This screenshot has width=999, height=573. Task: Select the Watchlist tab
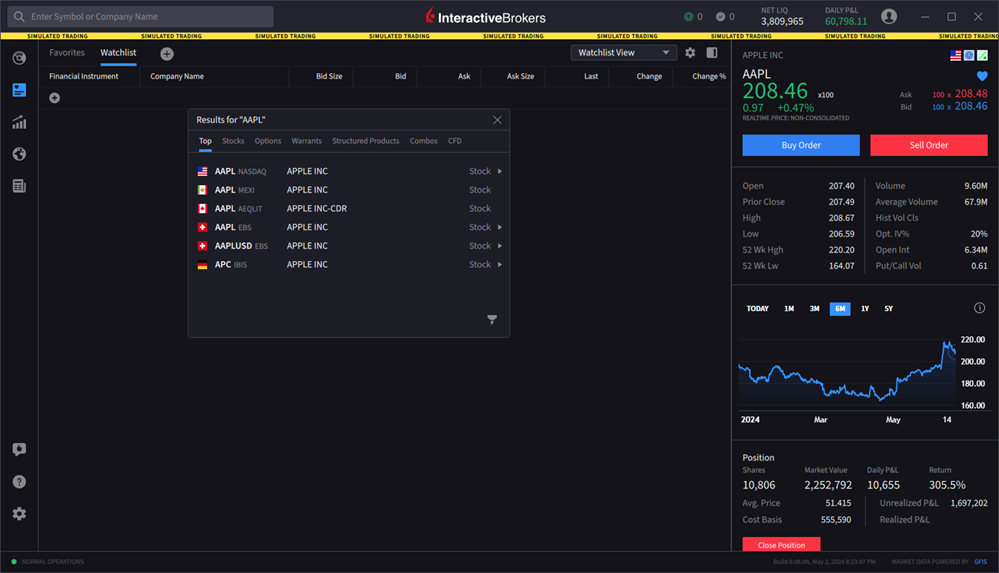(x=118, y=53)
